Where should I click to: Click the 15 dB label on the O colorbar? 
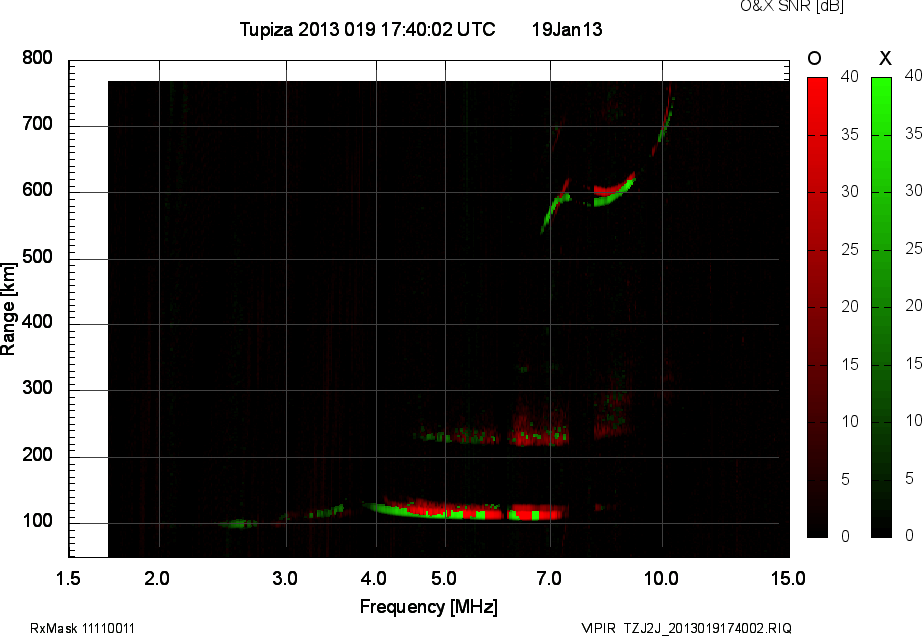tap(849, 364)
